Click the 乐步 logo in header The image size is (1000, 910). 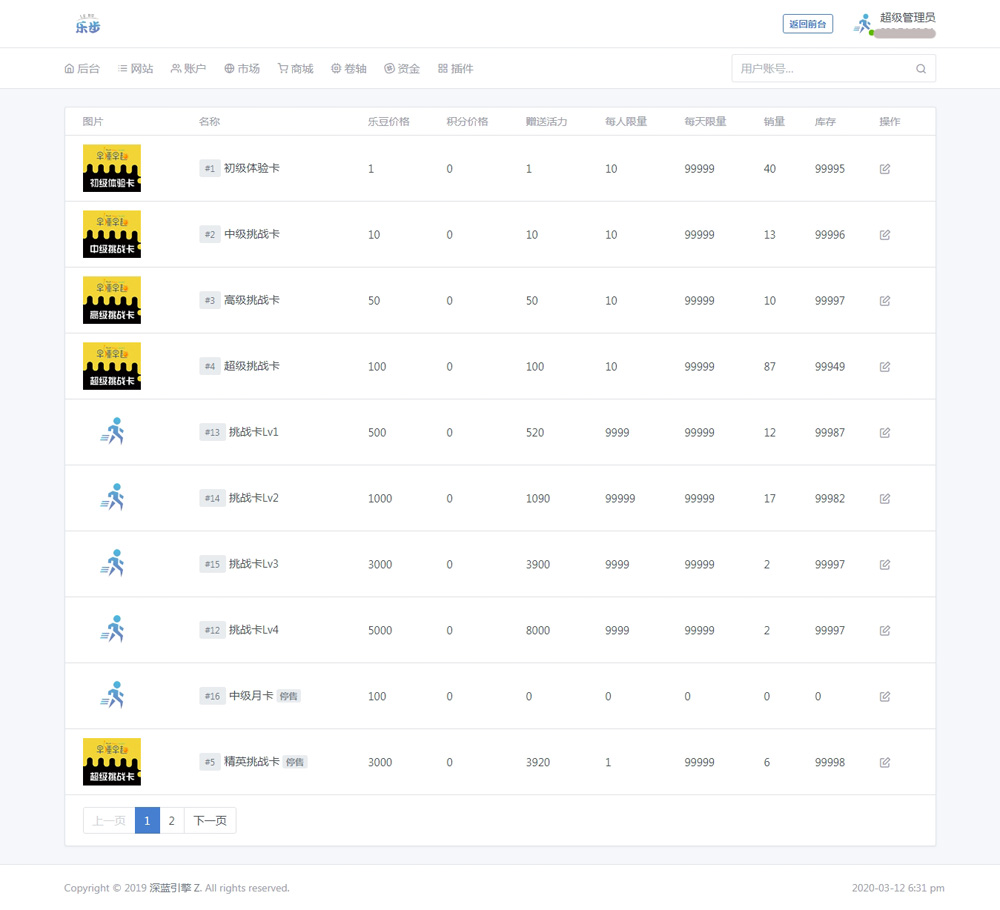(88, 24)
